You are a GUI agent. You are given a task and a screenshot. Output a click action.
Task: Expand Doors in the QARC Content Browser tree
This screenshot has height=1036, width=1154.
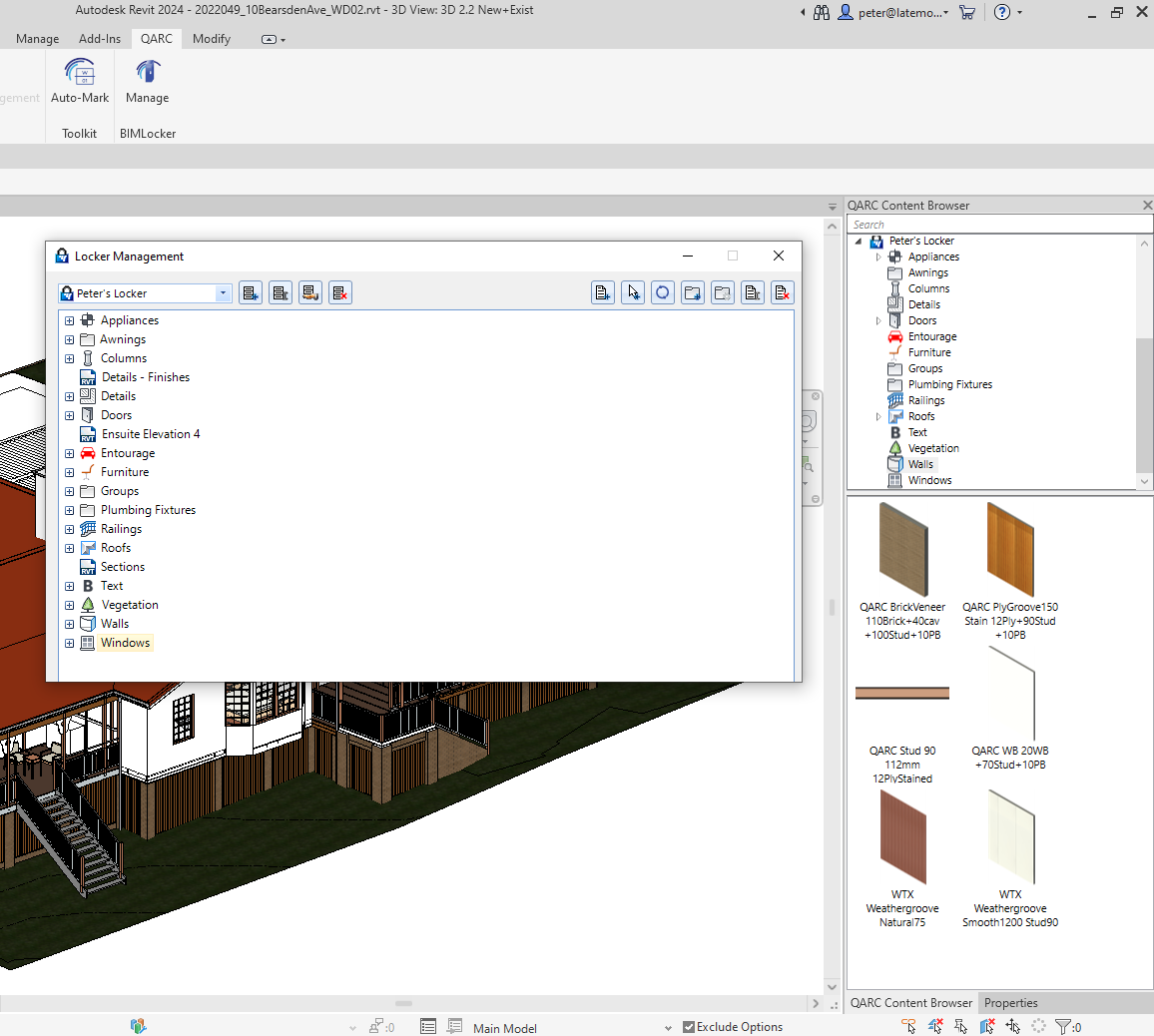(878, 321)
